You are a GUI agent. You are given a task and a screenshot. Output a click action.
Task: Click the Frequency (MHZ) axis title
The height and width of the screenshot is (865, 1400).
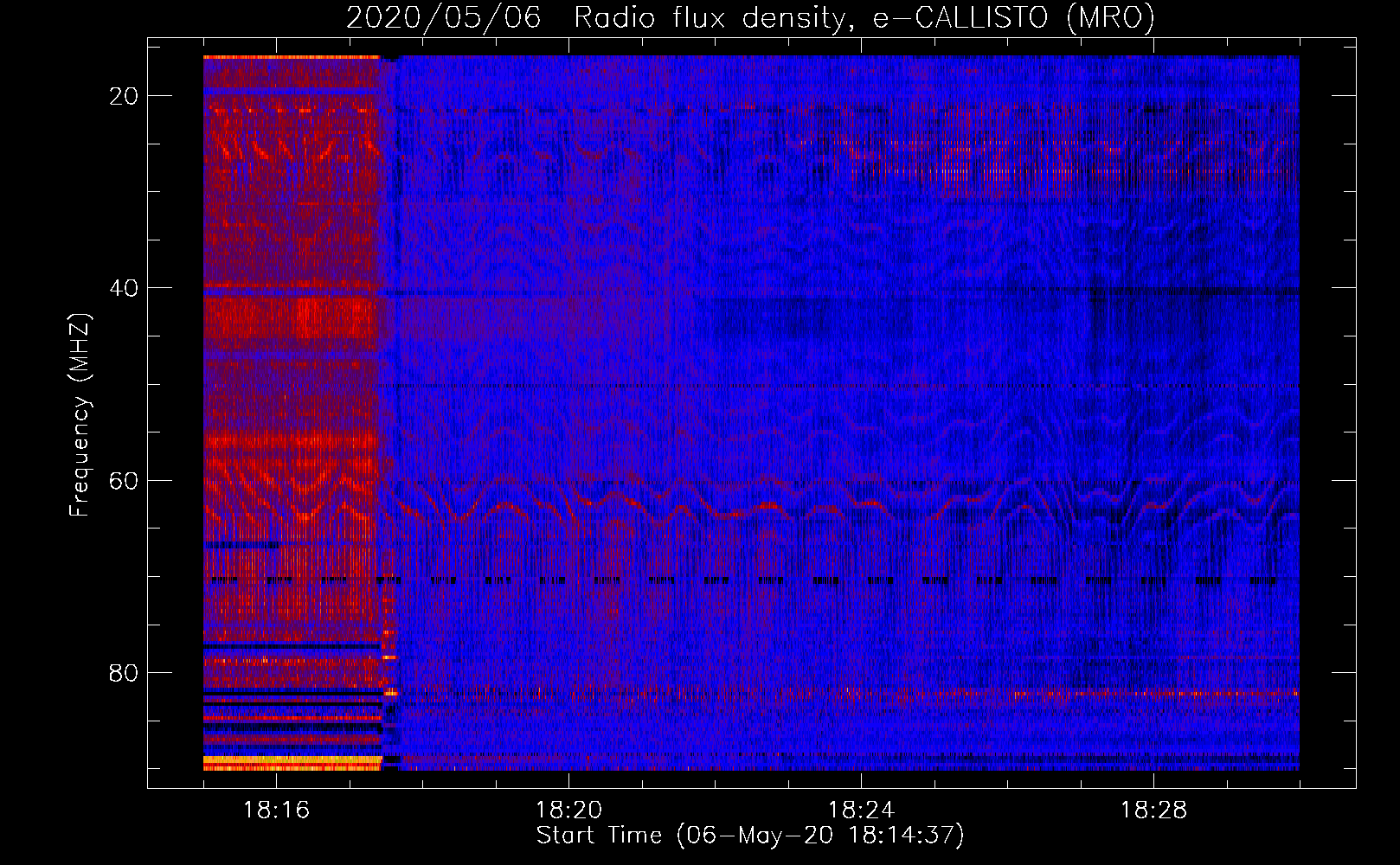coord(80,415)
